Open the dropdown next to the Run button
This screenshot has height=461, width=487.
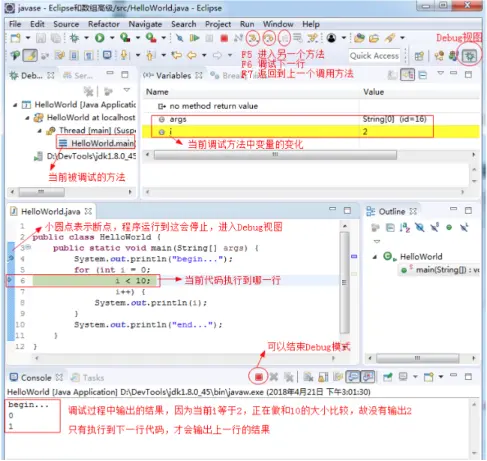point(112,38)
